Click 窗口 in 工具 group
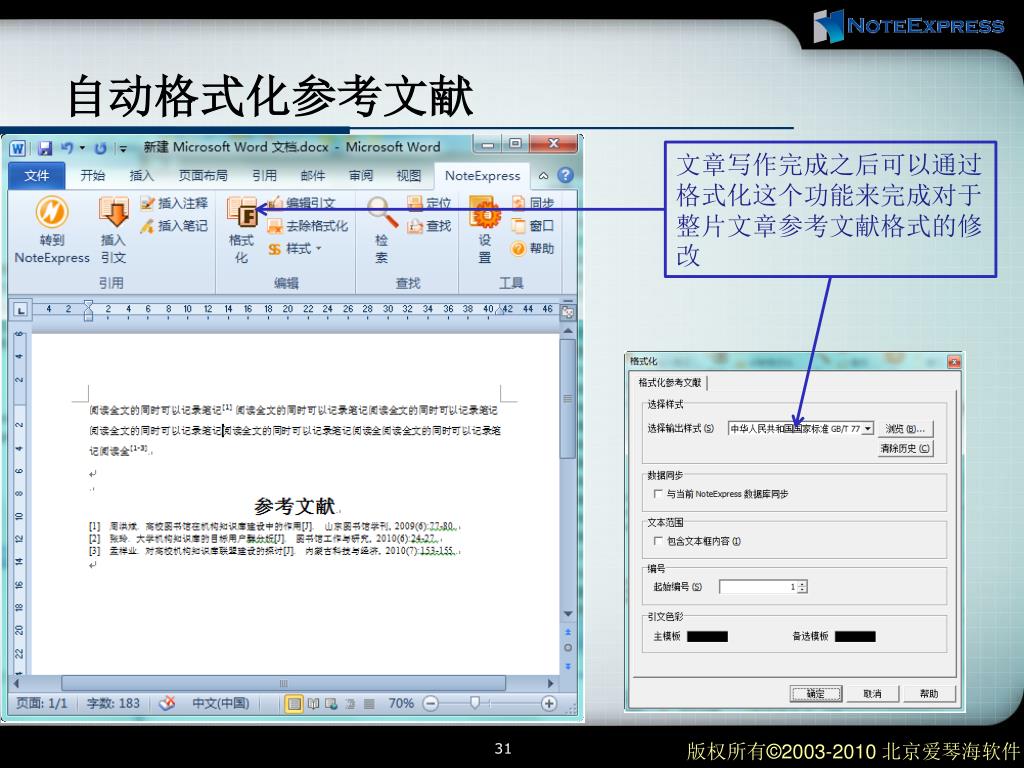Viewport: 1024px width, 768px height. [533, 226]
